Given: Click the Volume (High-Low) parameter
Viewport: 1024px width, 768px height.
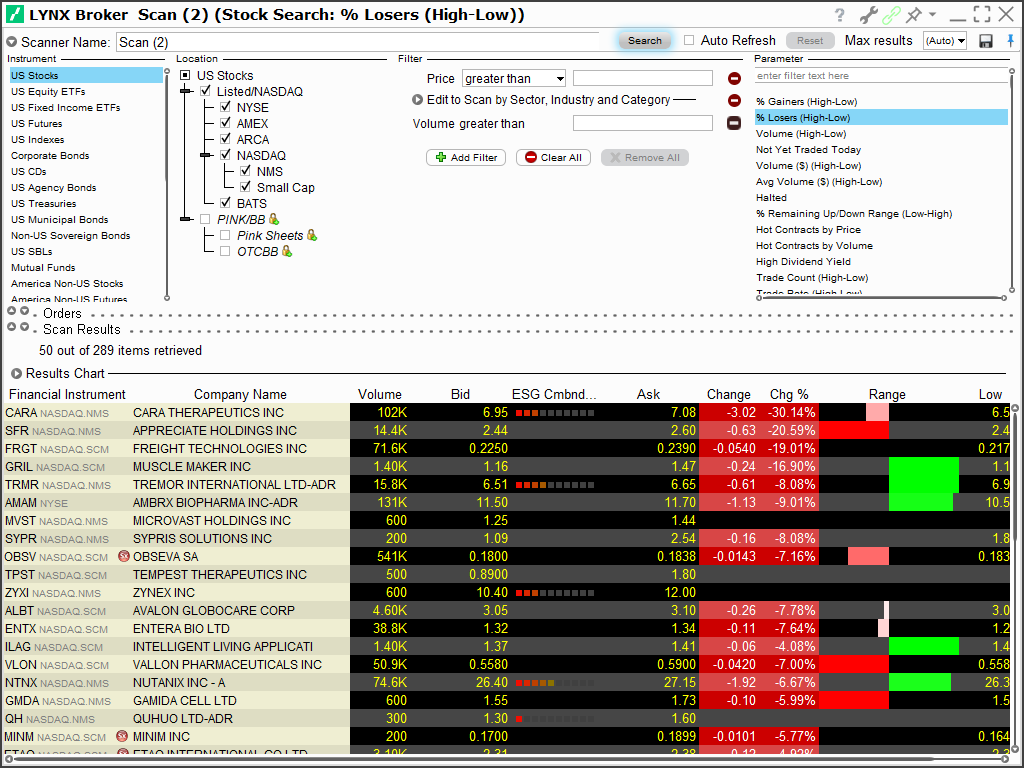Looking at the screenshot, I should 801,133.
